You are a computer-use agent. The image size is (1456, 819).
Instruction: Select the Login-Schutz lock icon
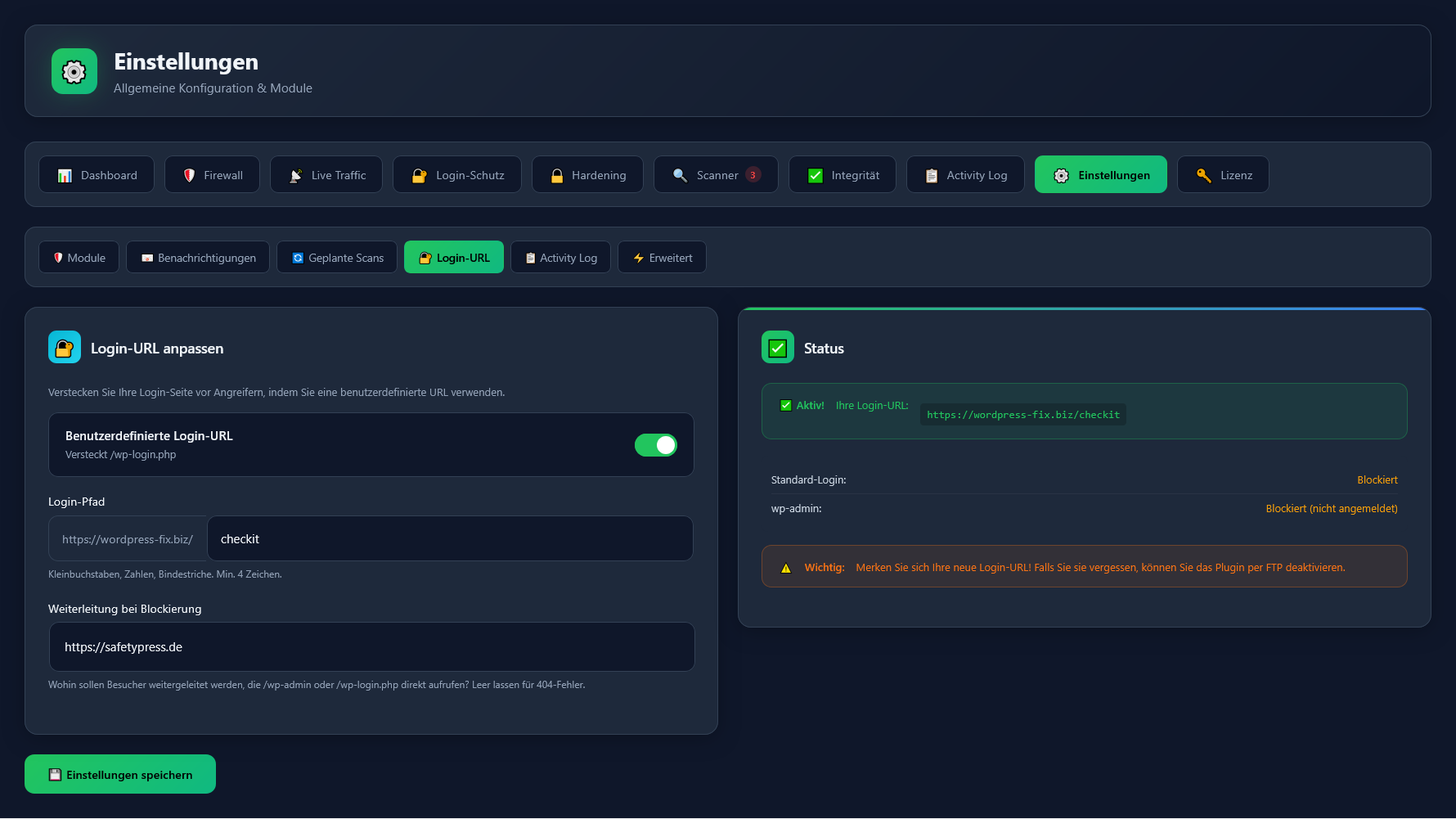click(x=420, y=174)
